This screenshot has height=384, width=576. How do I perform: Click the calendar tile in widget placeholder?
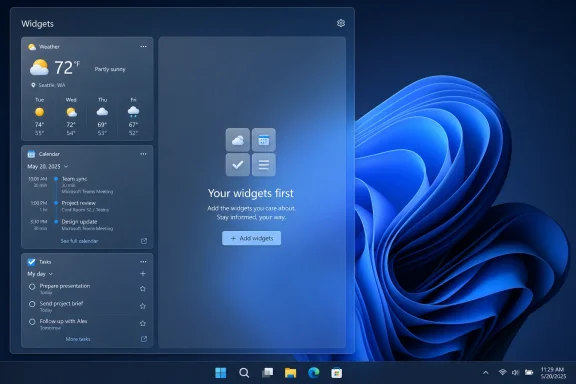[264, 140]
